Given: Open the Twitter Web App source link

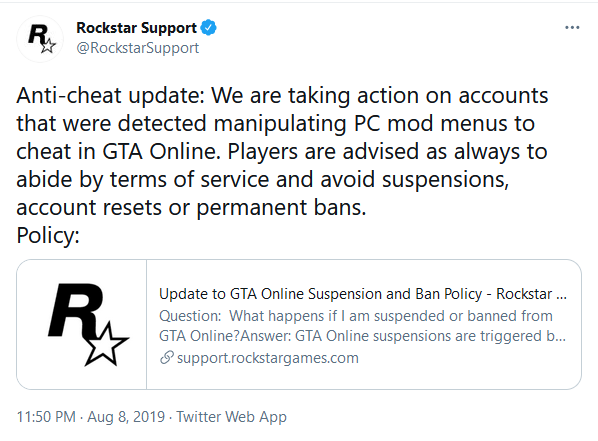Looking at the screenshot, I should (231, 417).
